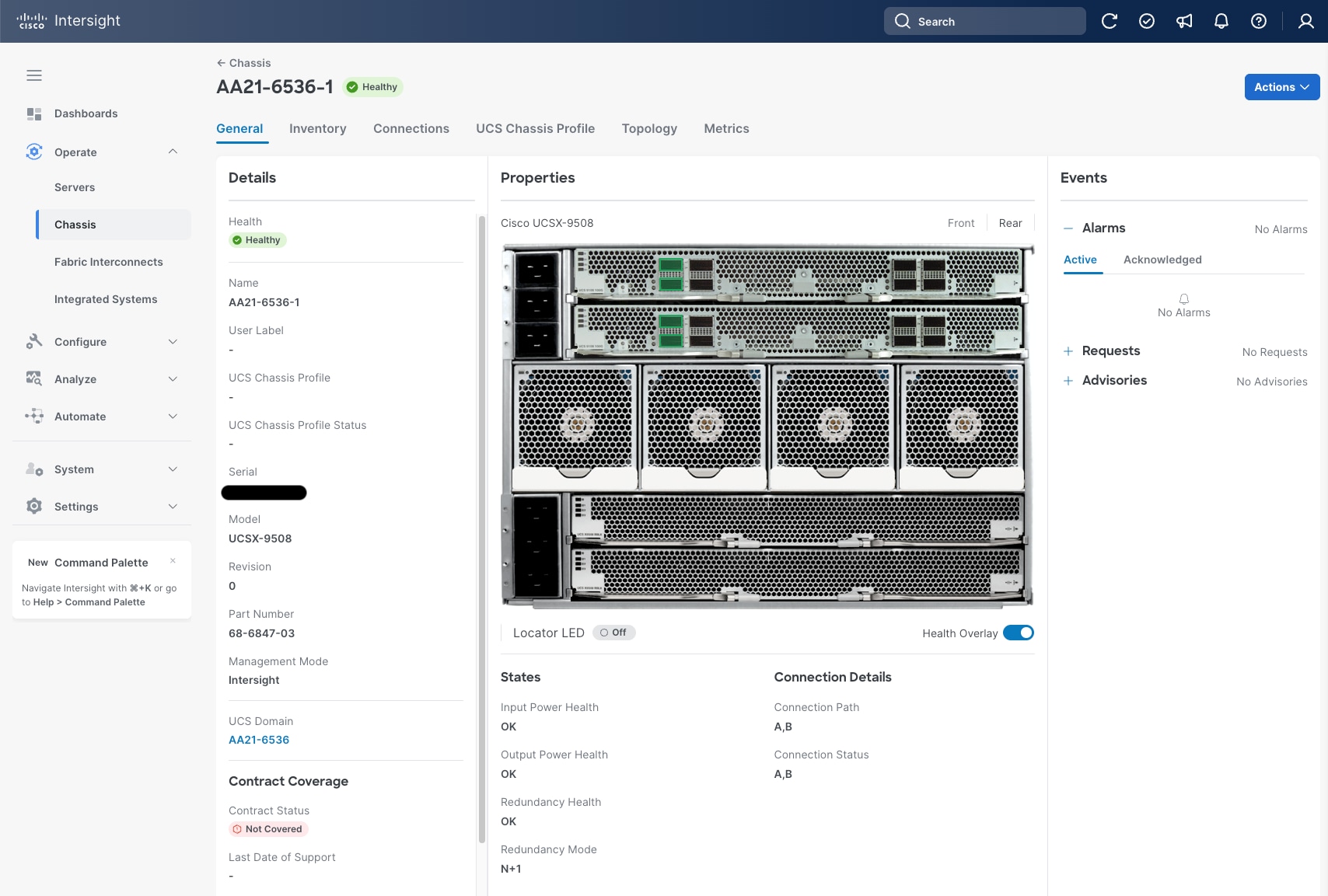Click the service health checkmark icon
This screenshot has height=896, width=1328.
point(1146,21)
